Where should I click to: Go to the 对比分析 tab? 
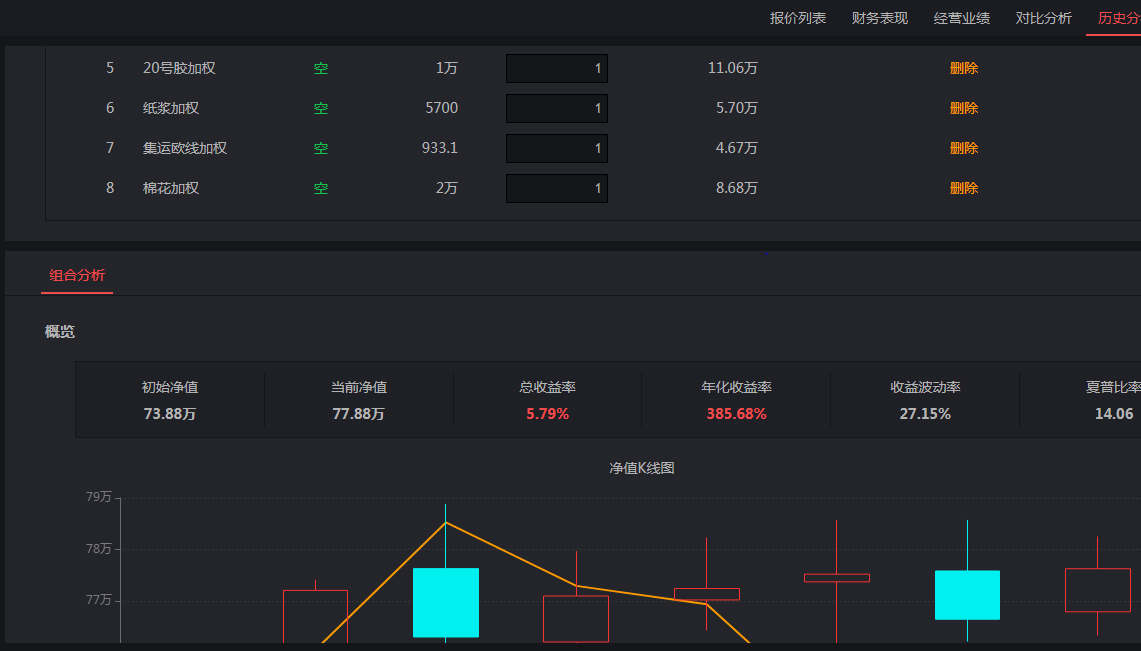point(1043,18)
